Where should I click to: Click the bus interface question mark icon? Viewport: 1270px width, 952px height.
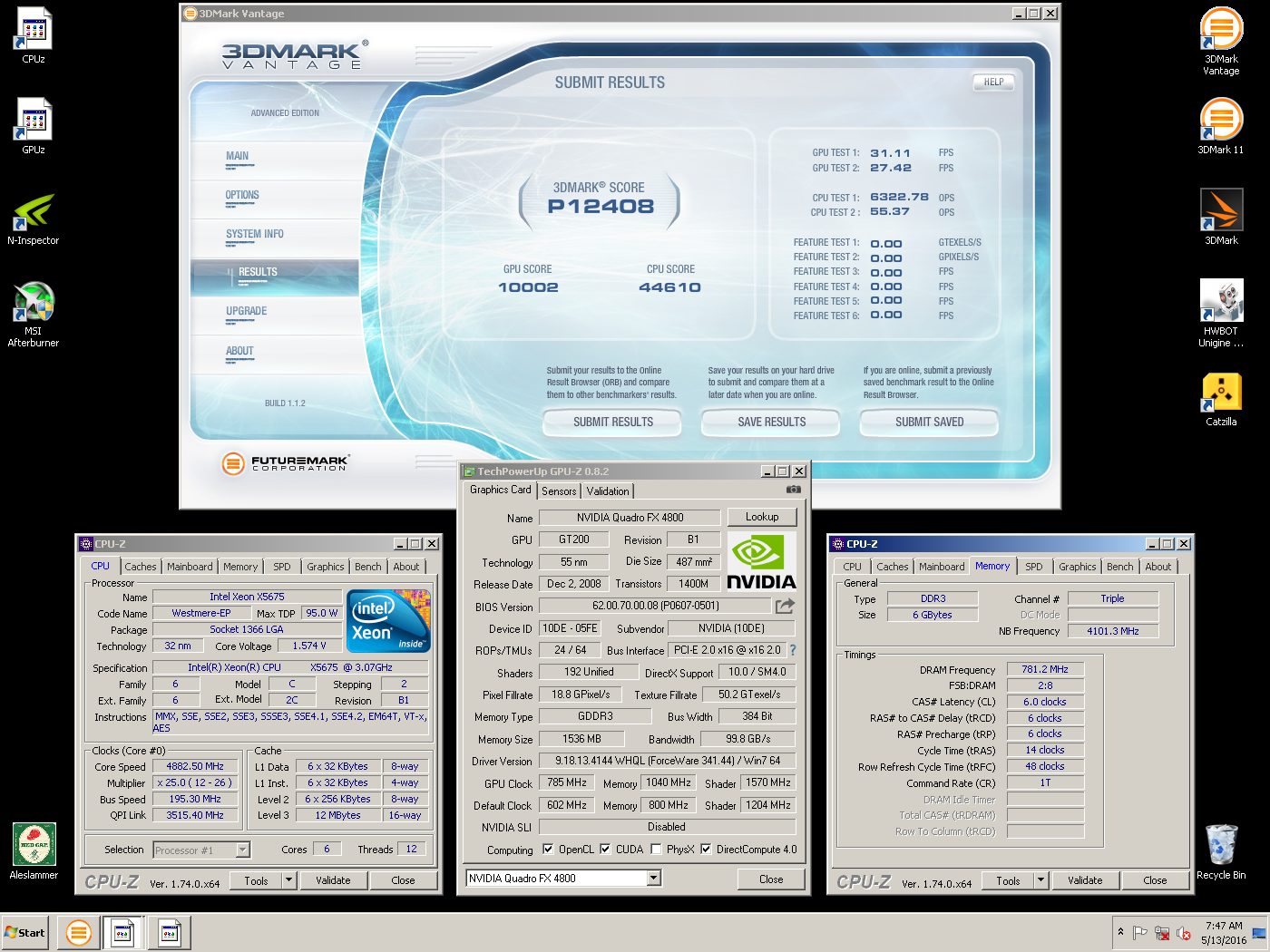(x=793, y=650)
